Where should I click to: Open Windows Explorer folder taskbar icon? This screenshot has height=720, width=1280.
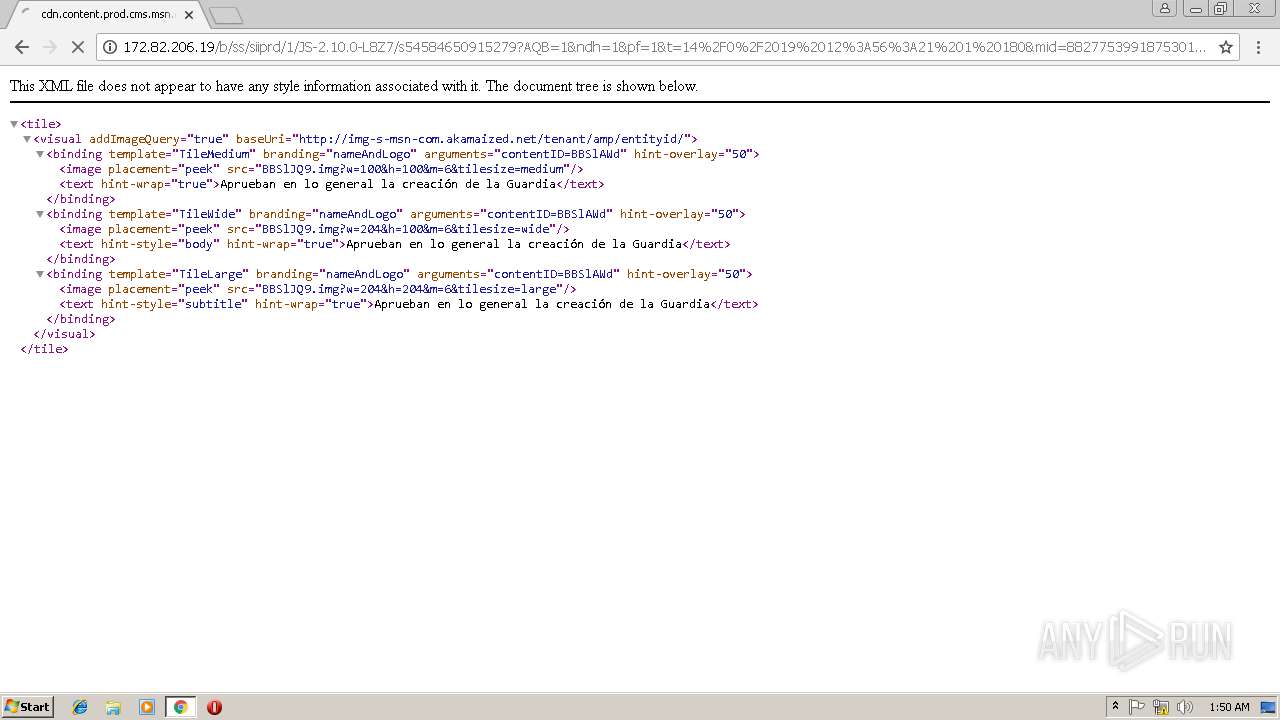[x=114, y=707]
